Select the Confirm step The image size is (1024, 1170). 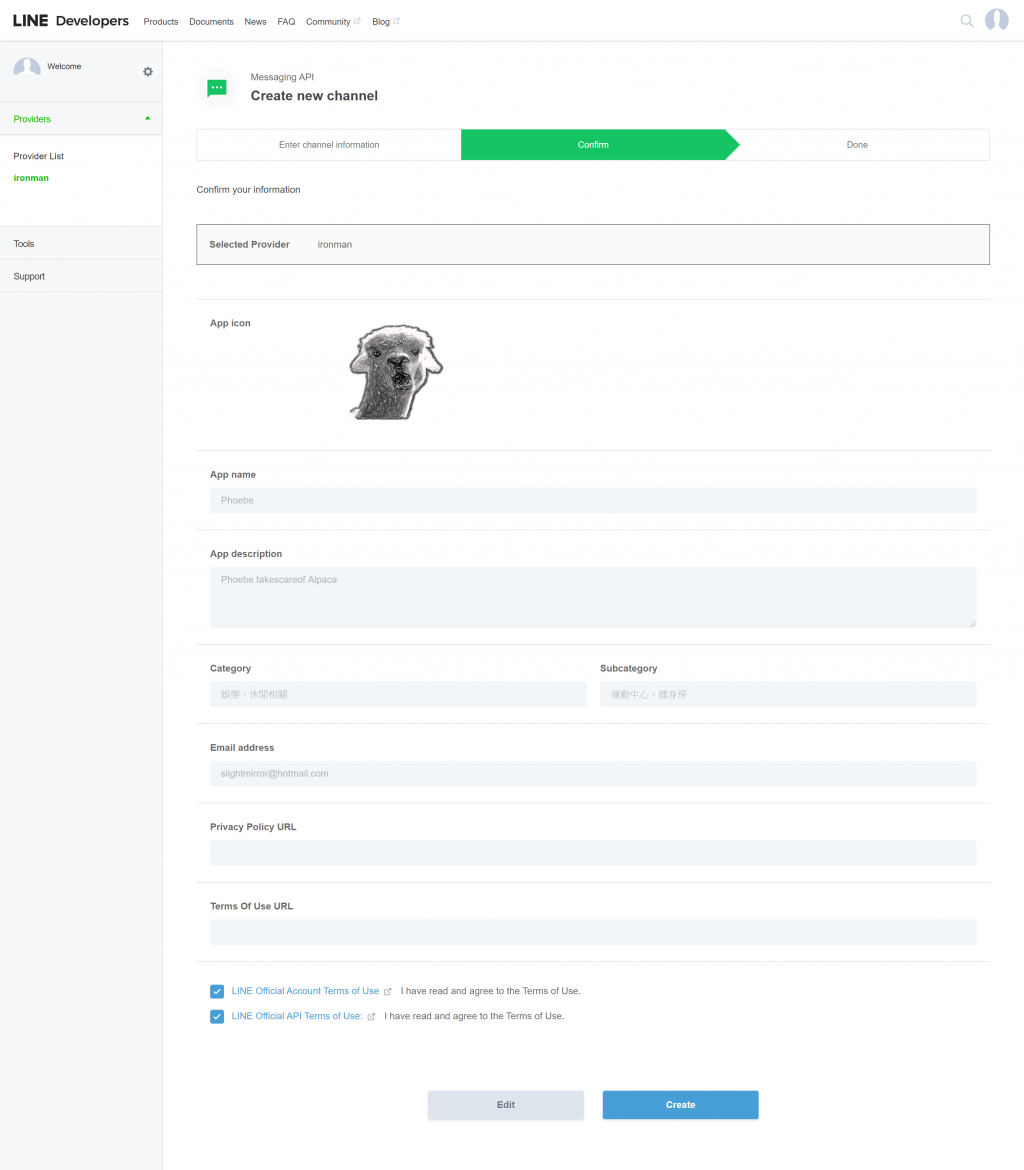click(x=593, y=145)
